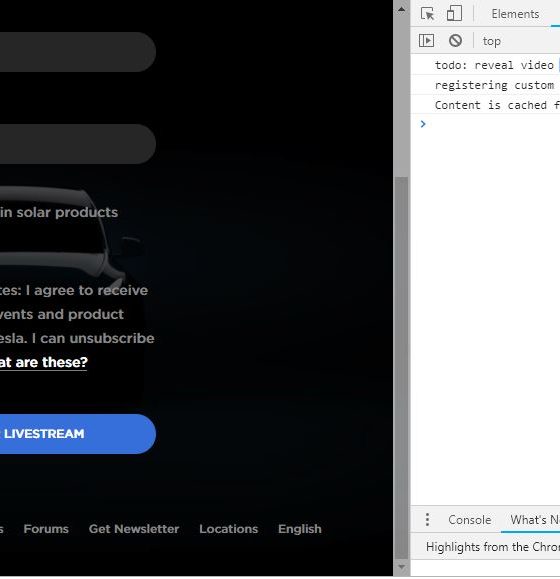
Task: Activate the inspect element picker icon
Action: pyautogui.click(x=427, y=14)
